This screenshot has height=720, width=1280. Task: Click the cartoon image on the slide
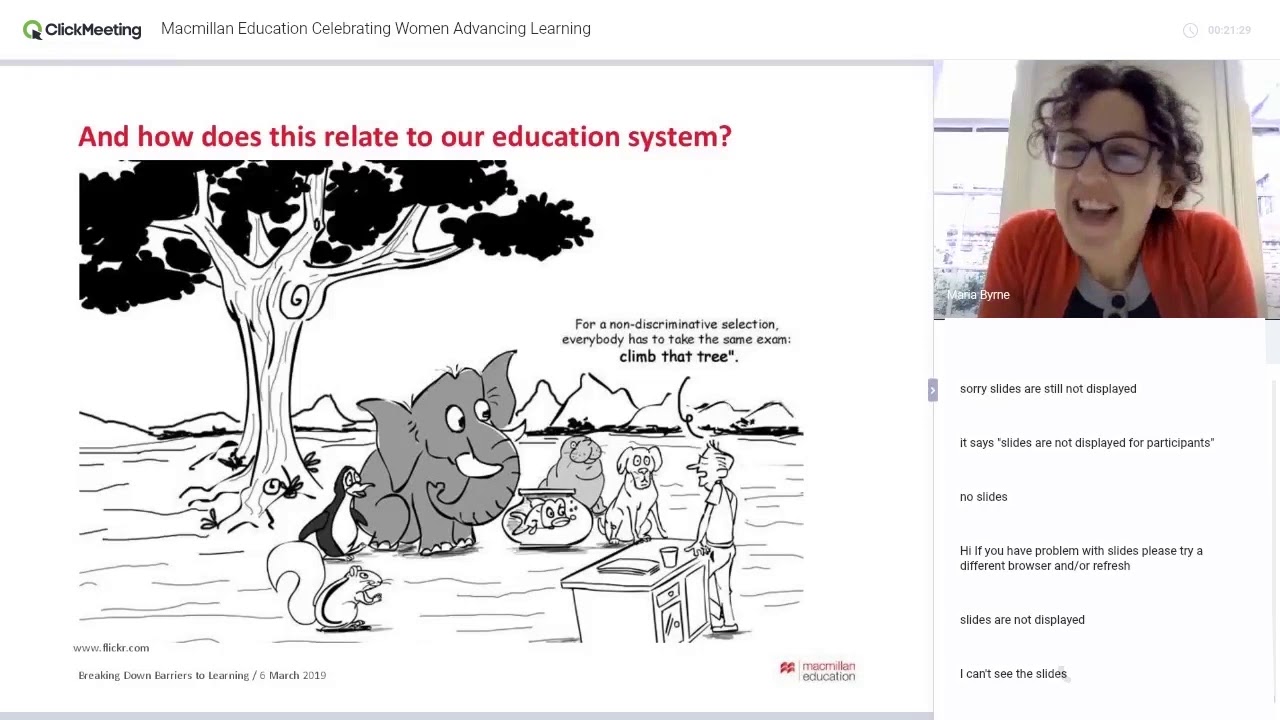pyautogui.click(x=441, y=402)
